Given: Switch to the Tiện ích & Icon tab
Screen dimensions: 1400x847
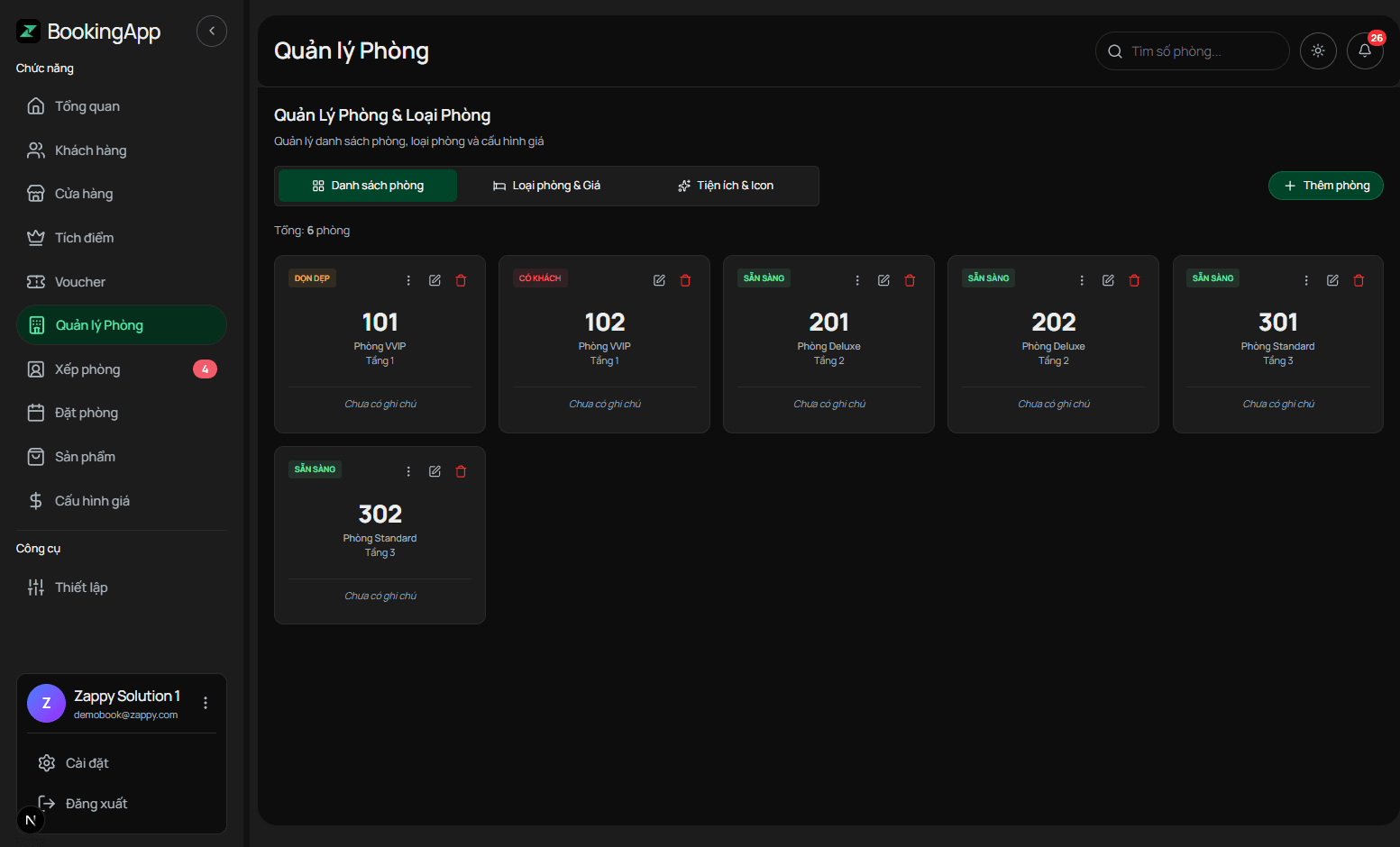Looking at the screenshot, I should [726, 186].
